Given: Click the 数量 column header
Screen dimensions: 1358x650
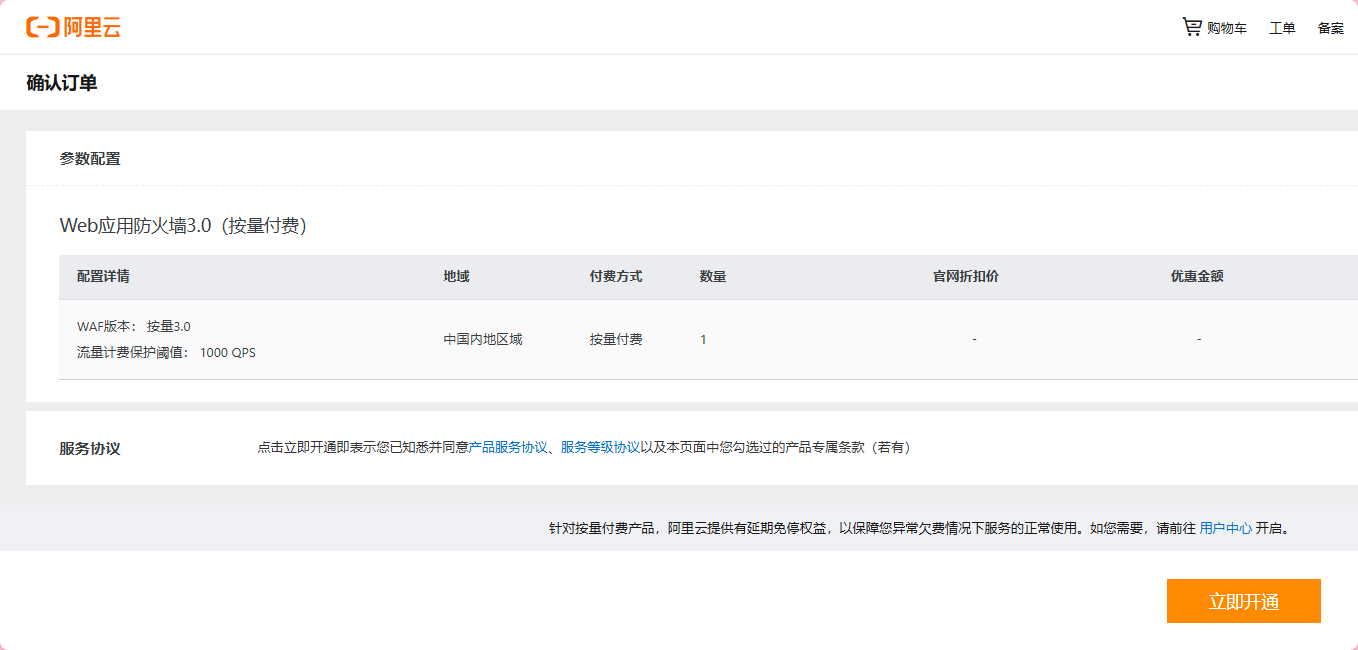Looking at the screenshot, I should tap(713, 276).
